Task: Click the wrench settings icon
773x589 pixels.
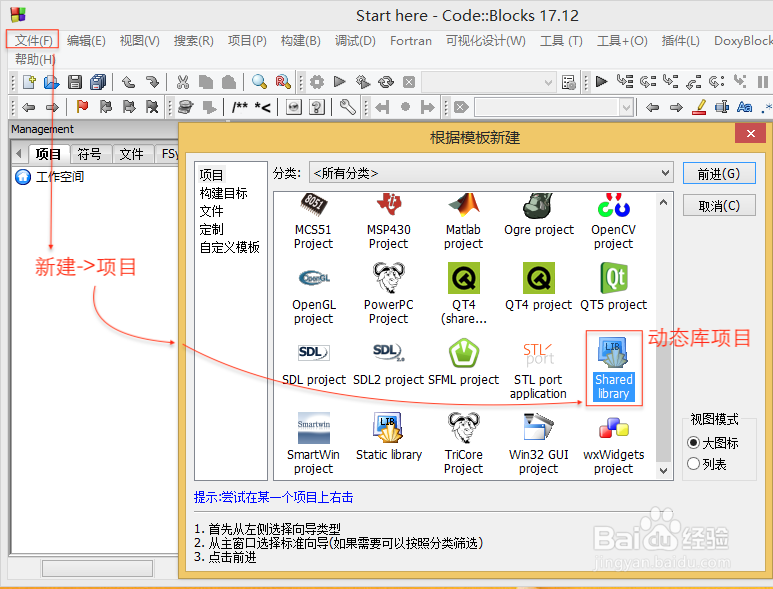Action: click(x=348, y=106)
